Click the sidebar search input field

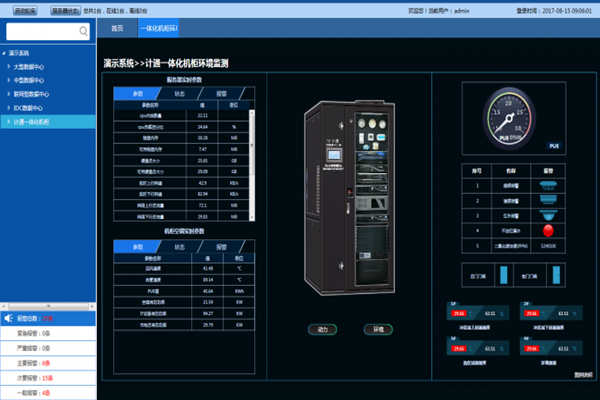[x=42, y=32]
